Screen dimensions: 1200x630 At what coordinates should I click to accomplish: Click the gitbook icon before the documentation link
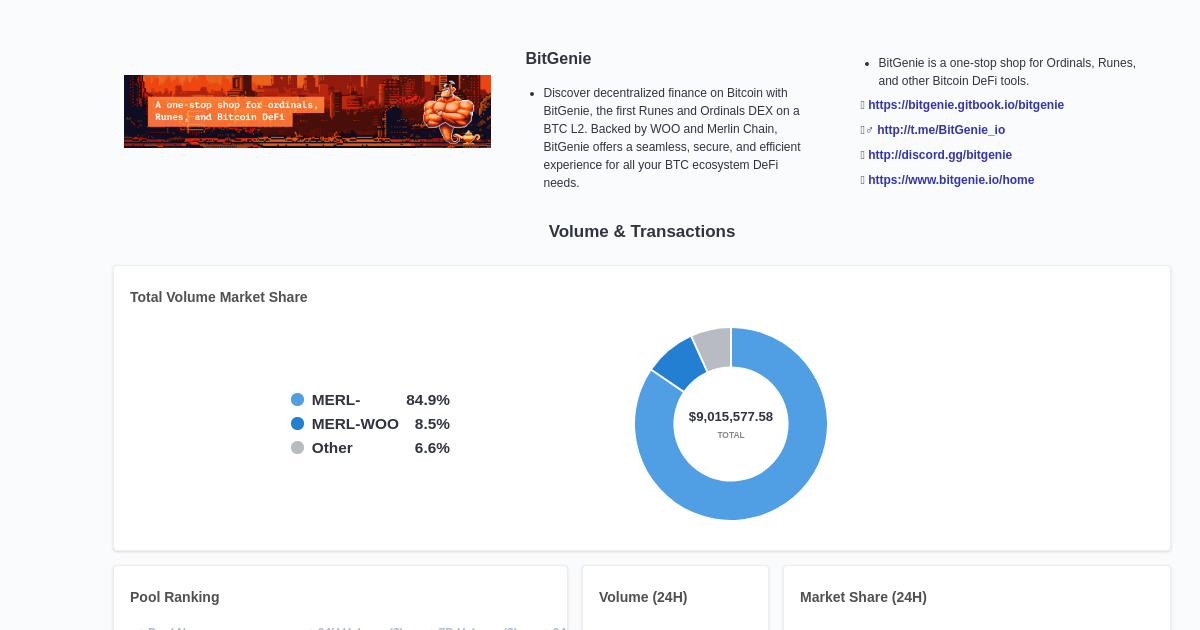click(862, 104)
